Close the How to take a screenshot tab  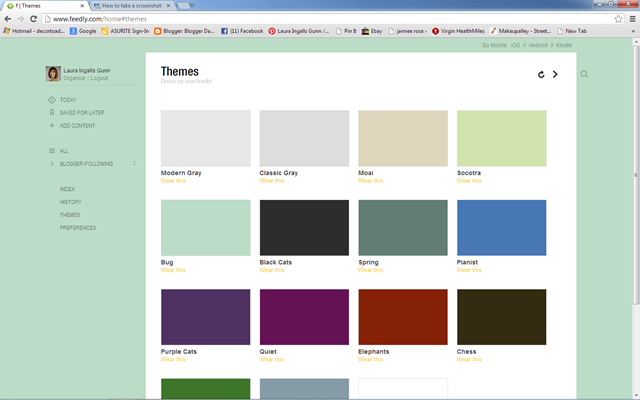[168, 6]
